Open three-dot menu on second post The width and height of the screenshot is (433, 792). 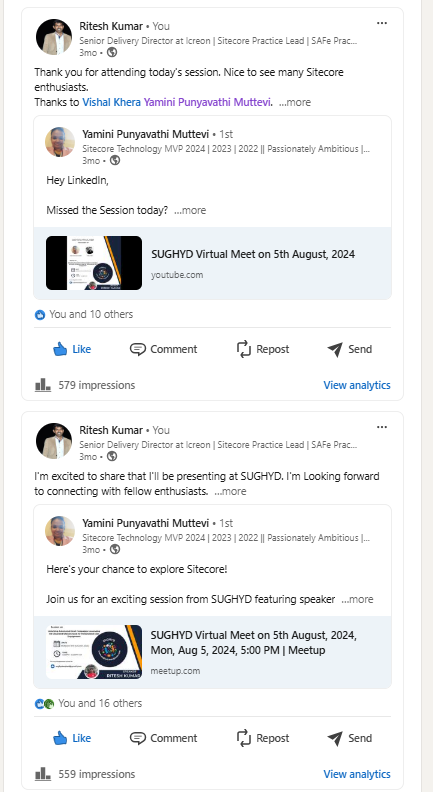[x=382, y=427]
